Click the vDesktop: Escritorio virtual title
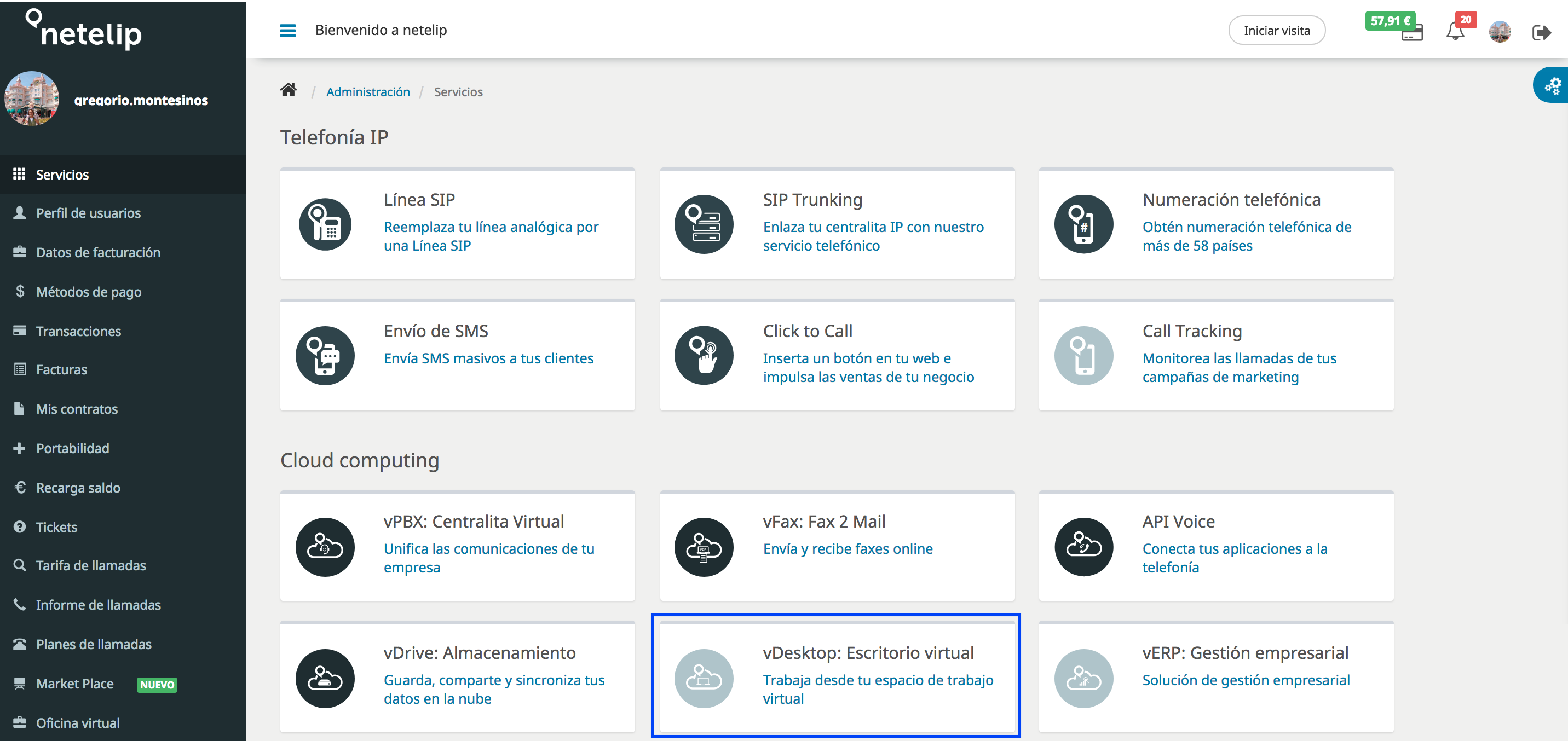Screen dimensions: 1568x741 point(868,653)
